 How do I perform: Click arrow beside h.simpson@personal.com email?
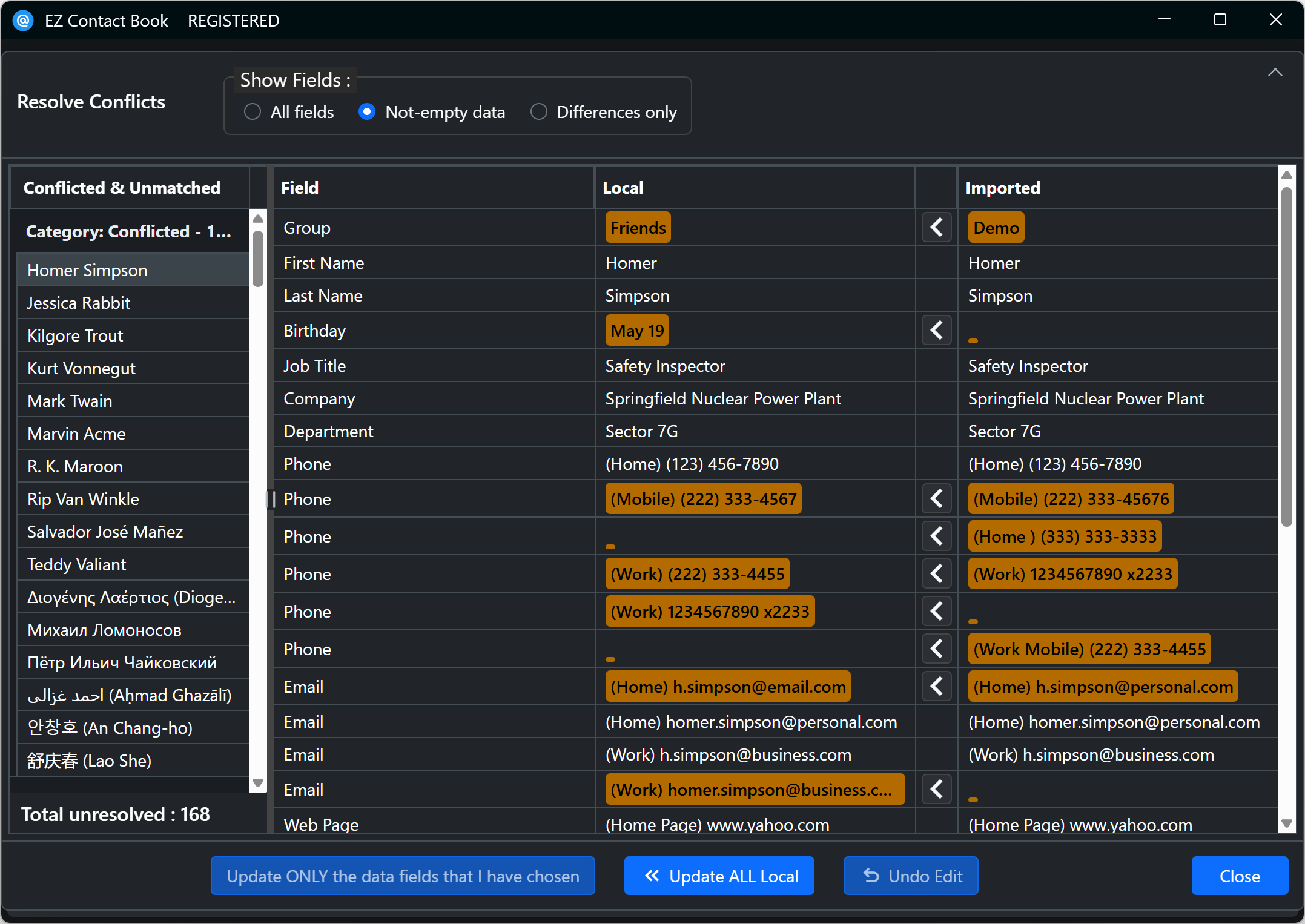[936, 687]
